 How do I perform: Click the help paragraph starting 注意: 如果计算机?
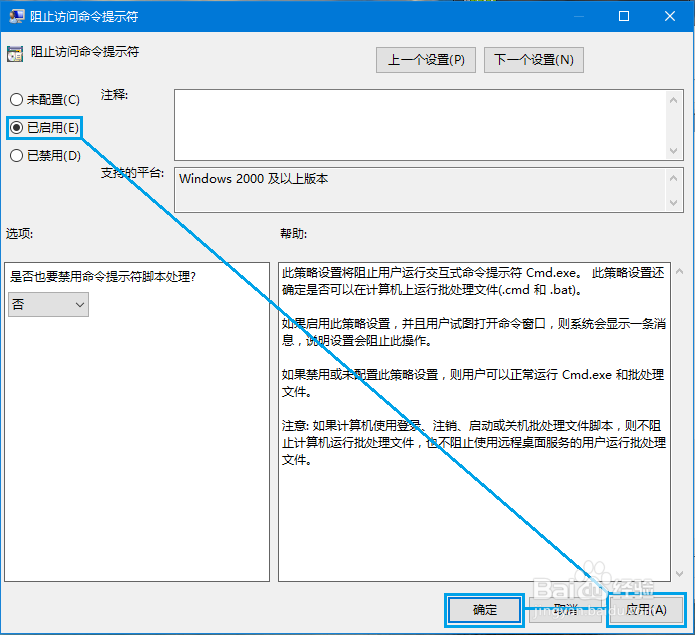click(474, 442)
